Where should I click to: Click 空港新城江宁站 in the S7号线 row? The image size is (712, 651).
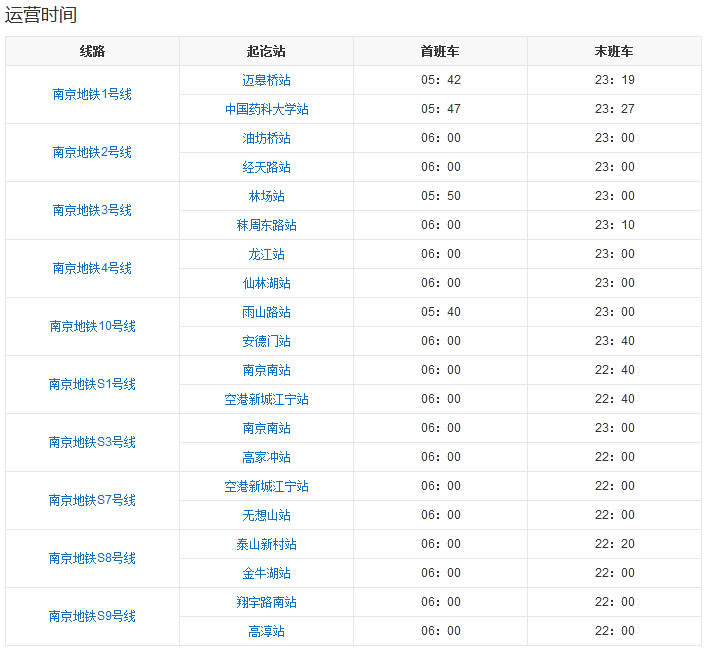[266, 487]
